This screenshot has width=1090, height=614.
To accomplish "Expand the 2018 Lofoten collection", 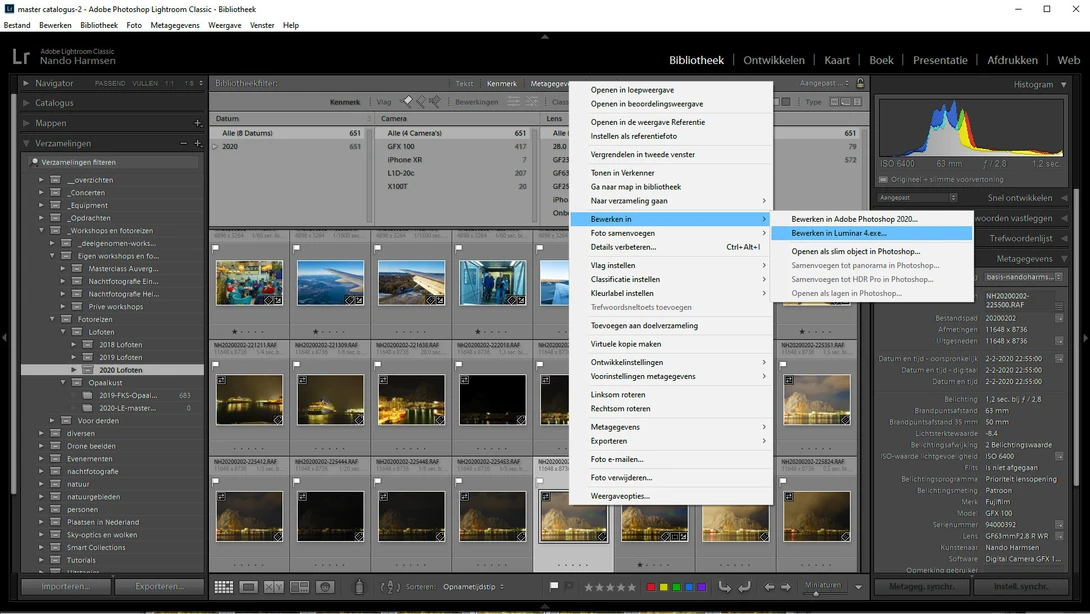I will coord(74,345).
